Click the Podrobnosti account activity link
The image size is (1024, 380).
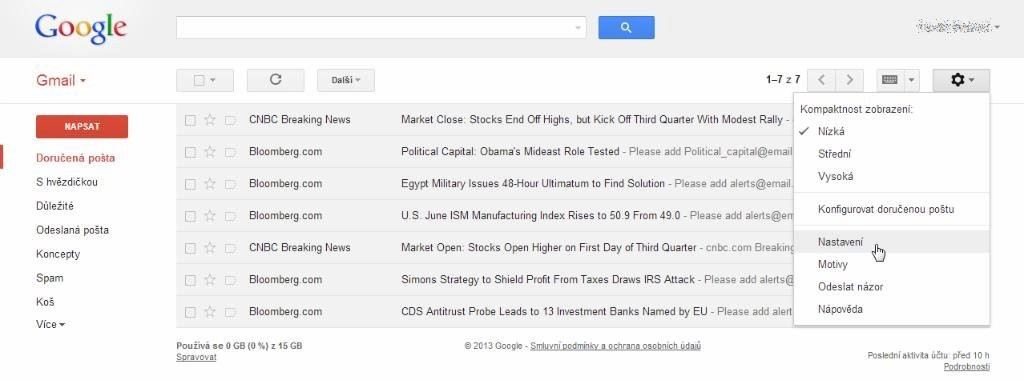967,367
